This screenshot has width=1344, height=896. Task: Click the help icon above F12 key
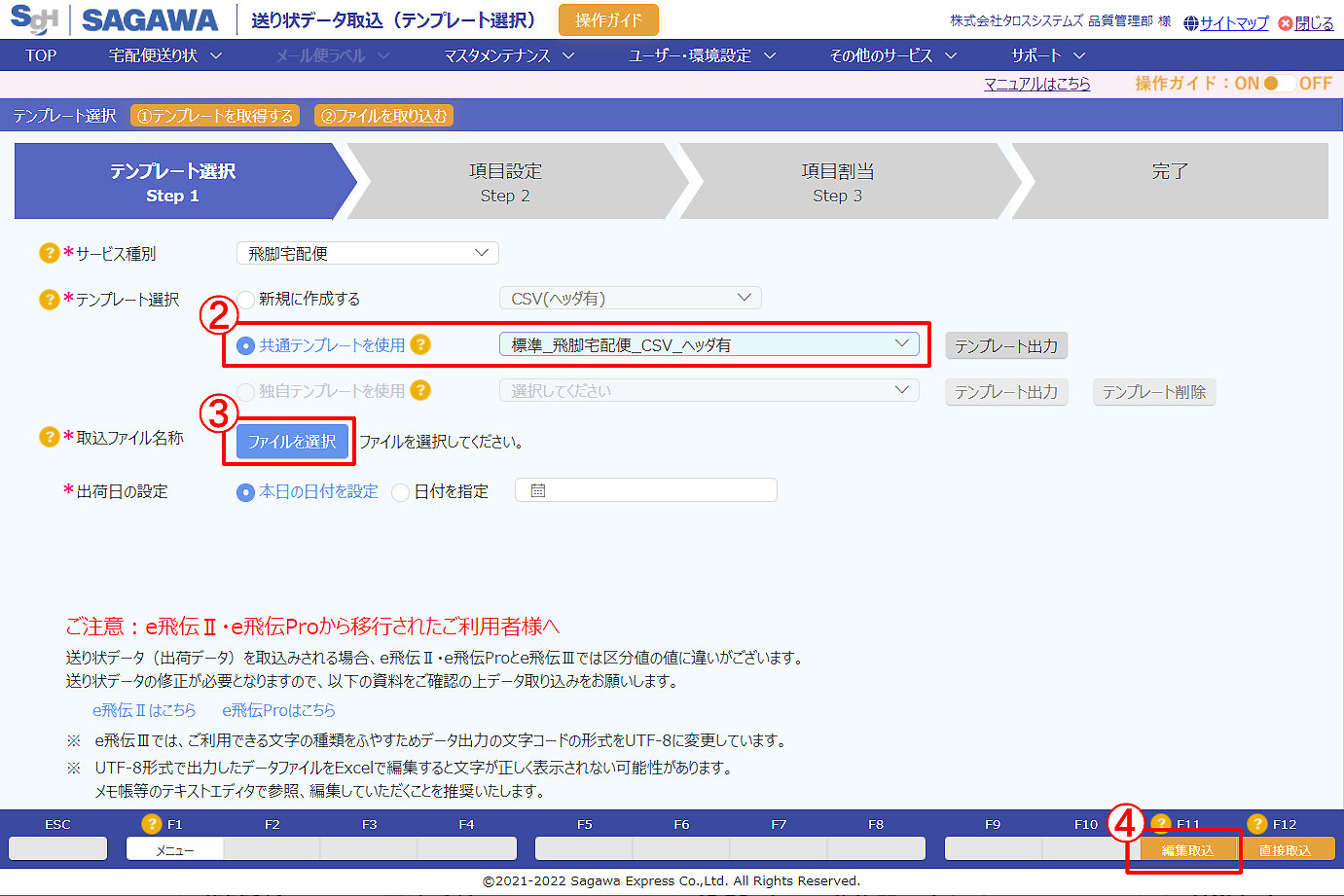coord(1257,824)
